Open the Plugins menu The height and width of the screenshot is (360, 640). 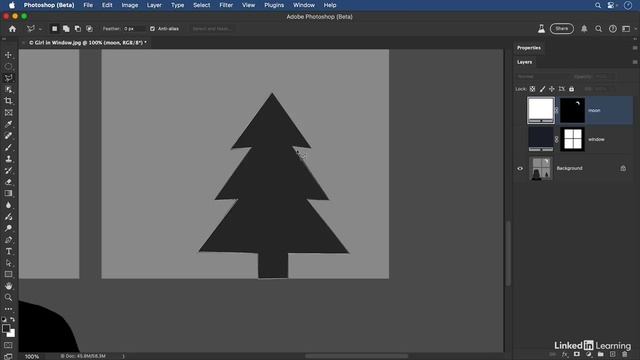click(273, 5)
